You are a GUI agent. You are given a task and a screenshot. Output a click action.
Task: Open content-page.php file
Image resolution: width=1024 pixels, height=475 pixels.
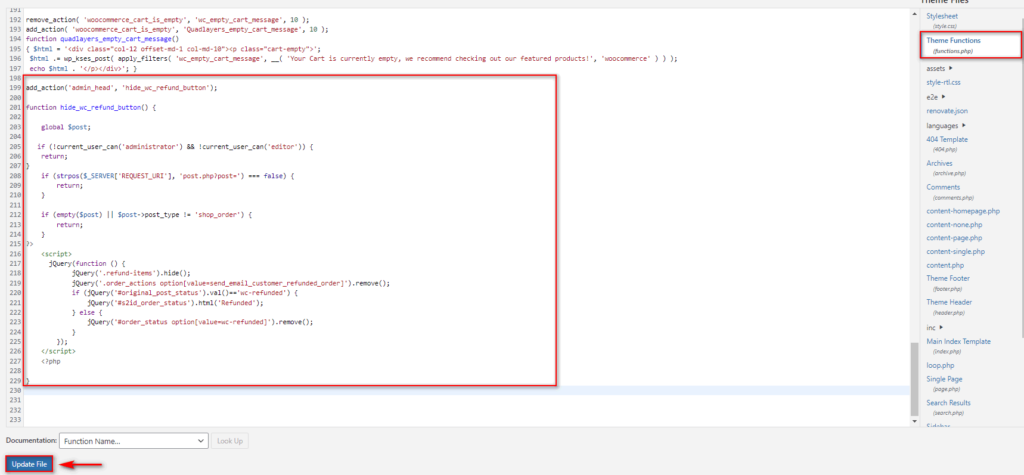[x=954, y=238]
